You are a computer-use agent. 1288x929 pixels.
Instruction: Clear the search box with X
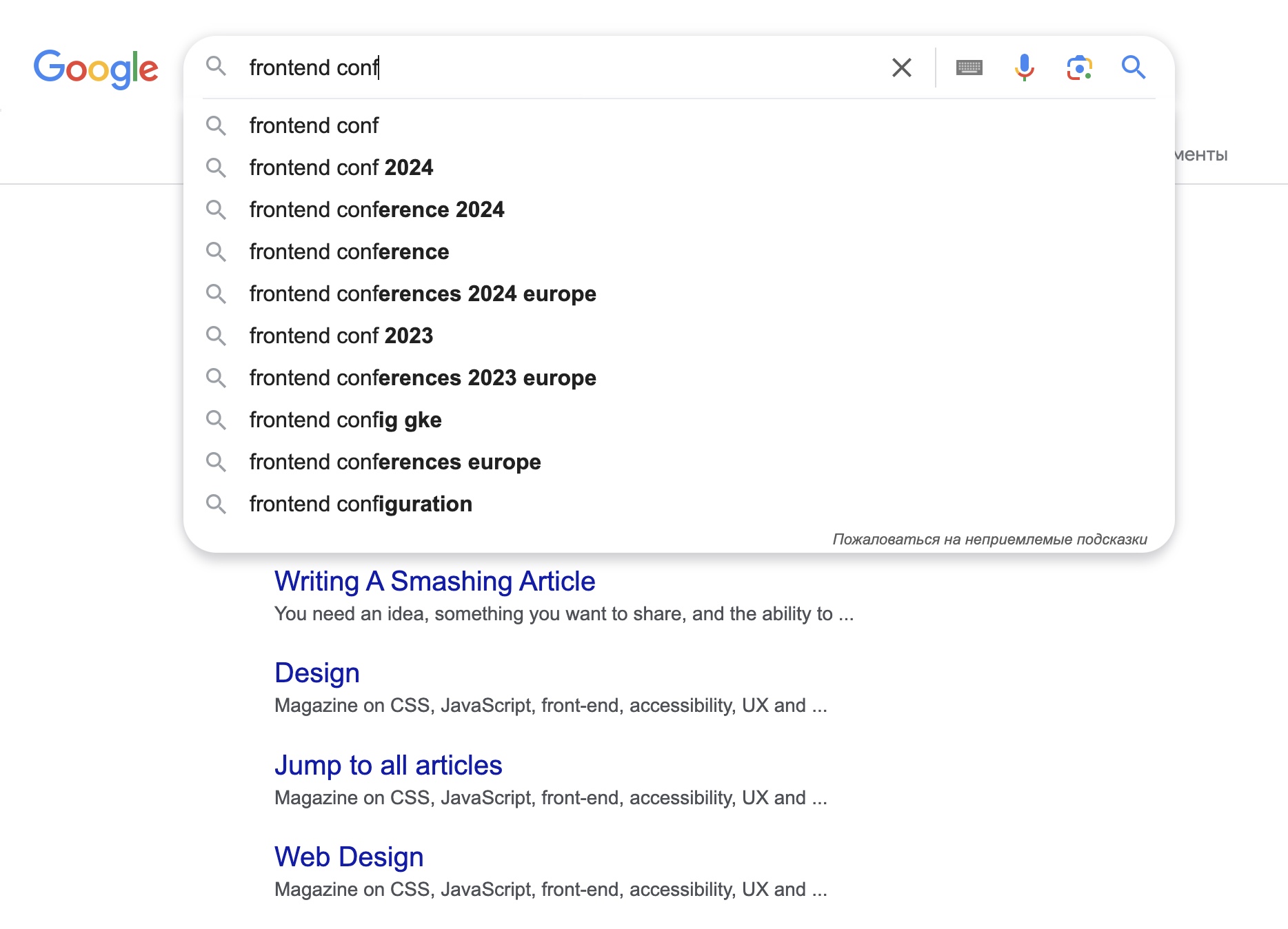901,68
